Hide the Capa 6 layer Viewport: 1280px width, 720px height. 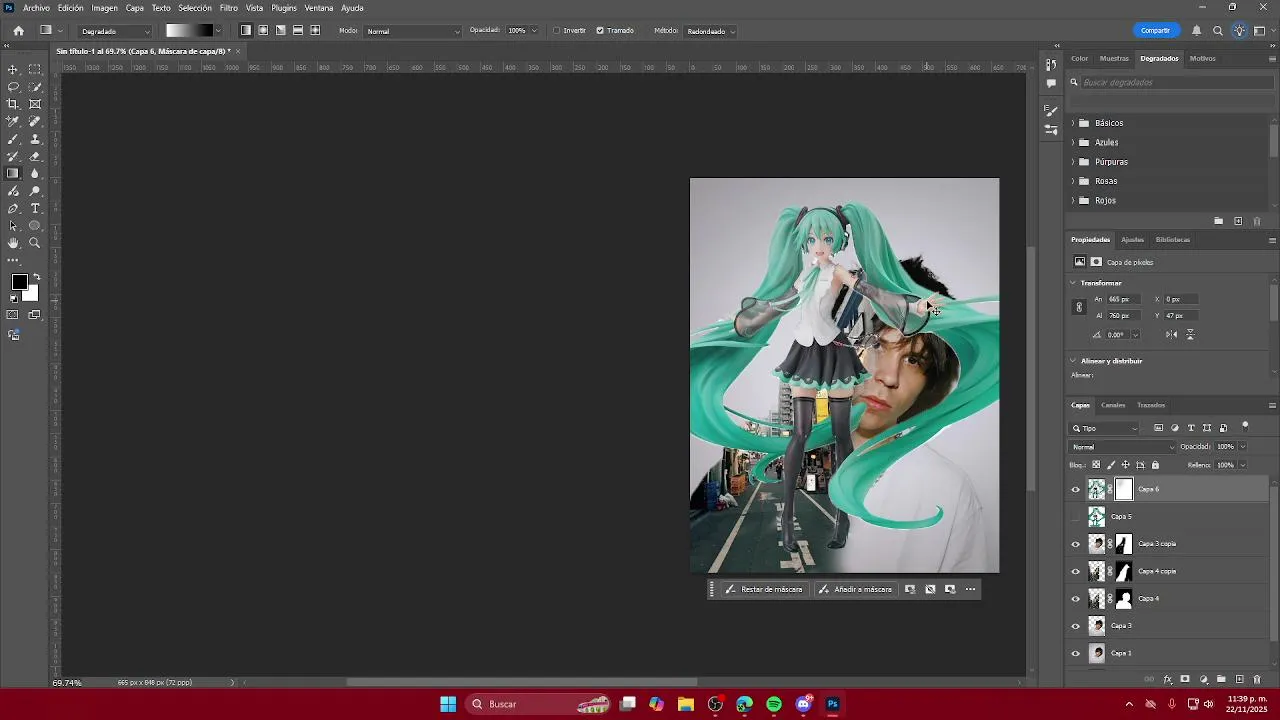[1076, 490]
